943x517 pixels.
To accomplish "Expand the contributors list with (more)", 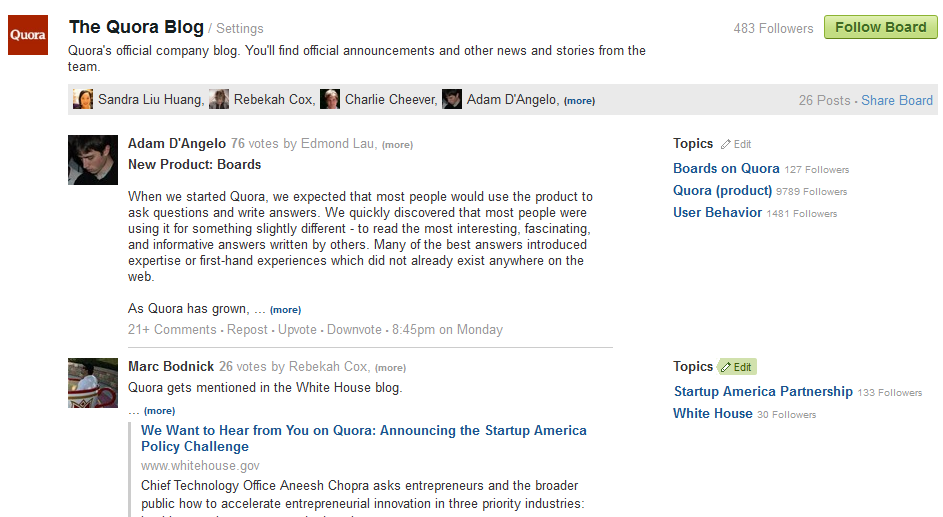I will [x=579, y=101].
